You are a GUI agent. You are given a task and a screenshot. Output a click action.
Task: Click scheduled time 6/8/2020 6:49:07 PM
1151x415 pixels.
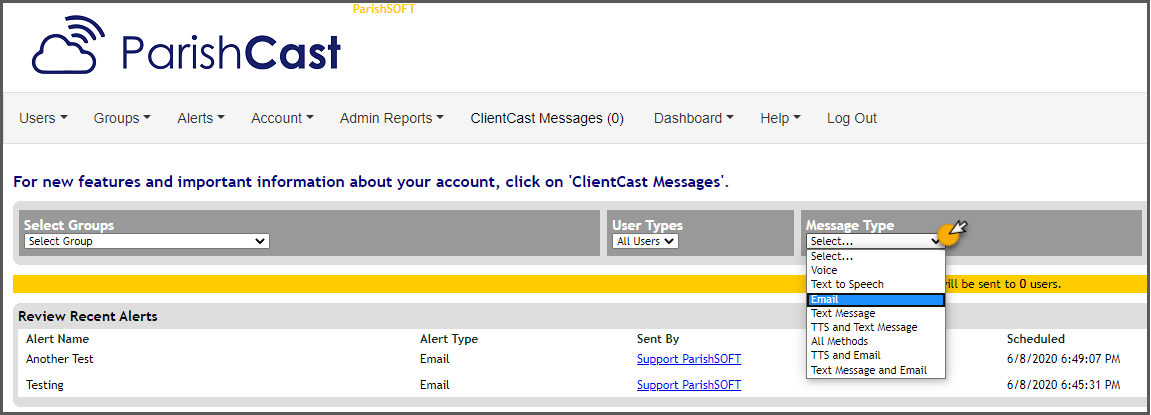point(1063,359)
